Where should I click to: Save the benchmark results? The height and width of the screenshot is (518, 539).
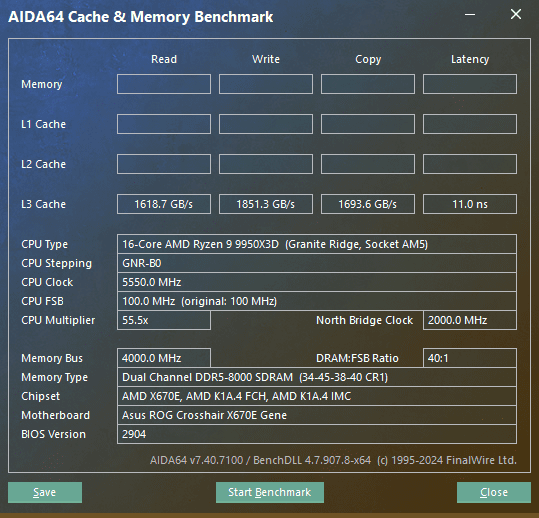click(45, 492)
